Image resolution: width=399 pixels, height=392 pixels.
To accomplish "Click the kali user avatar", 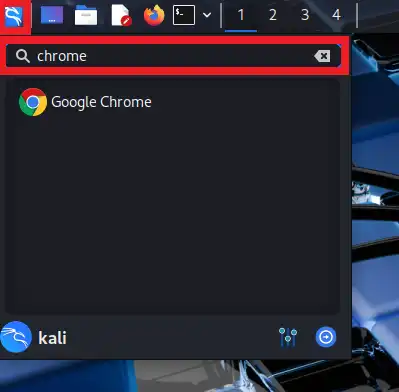I will [x=16, y=337].
